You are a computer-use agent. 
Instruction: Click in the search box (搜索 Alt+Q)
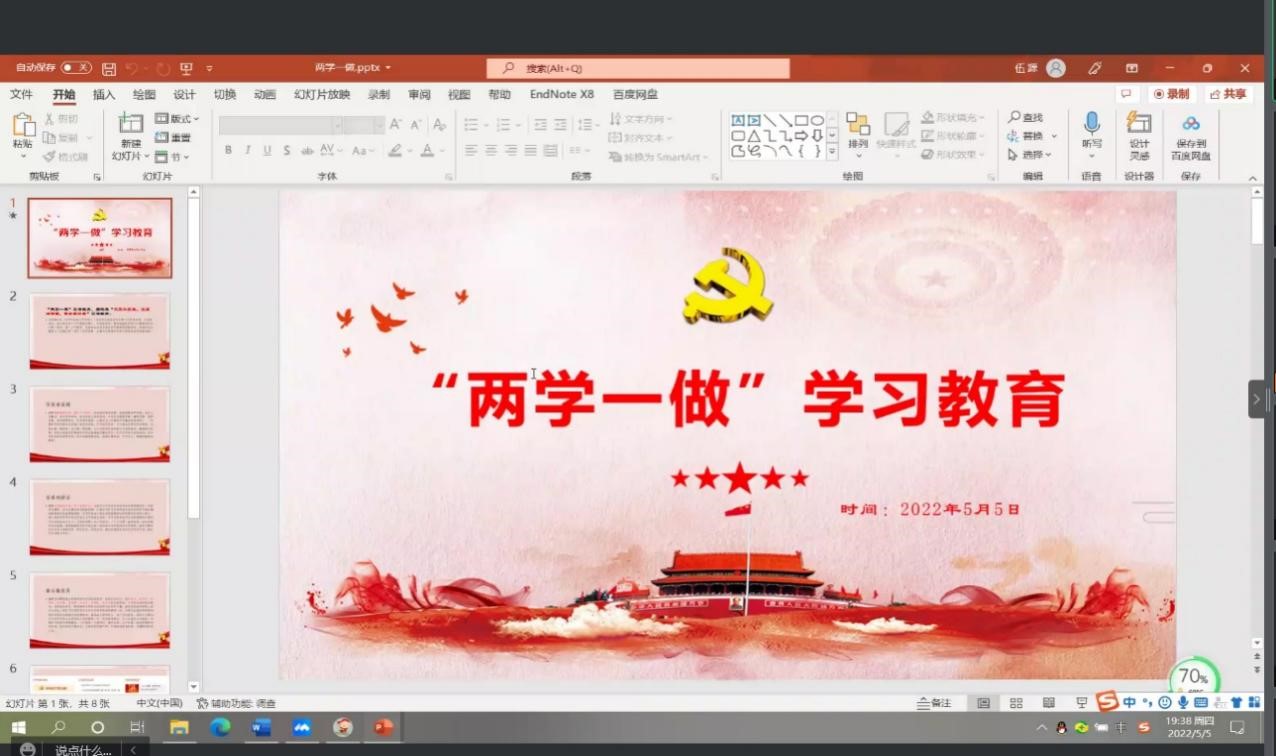point(638,68)
